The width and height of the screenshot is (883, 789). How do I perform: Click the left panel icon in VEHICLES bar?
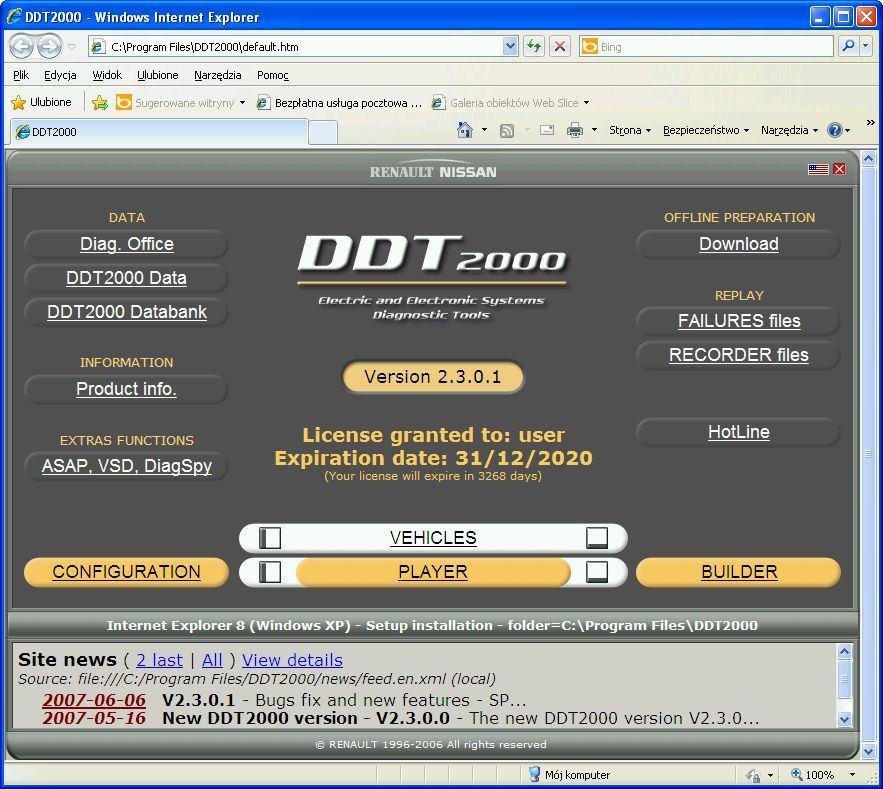click(270, 538)
